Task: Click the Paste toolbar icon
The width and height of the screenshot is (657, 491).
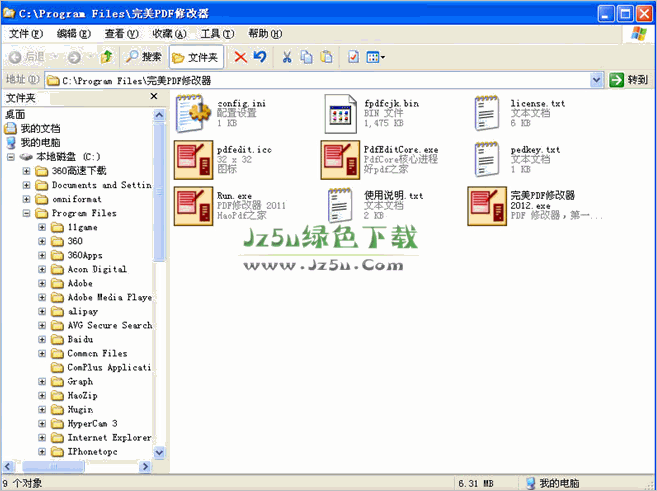Action: pos(326,57)
